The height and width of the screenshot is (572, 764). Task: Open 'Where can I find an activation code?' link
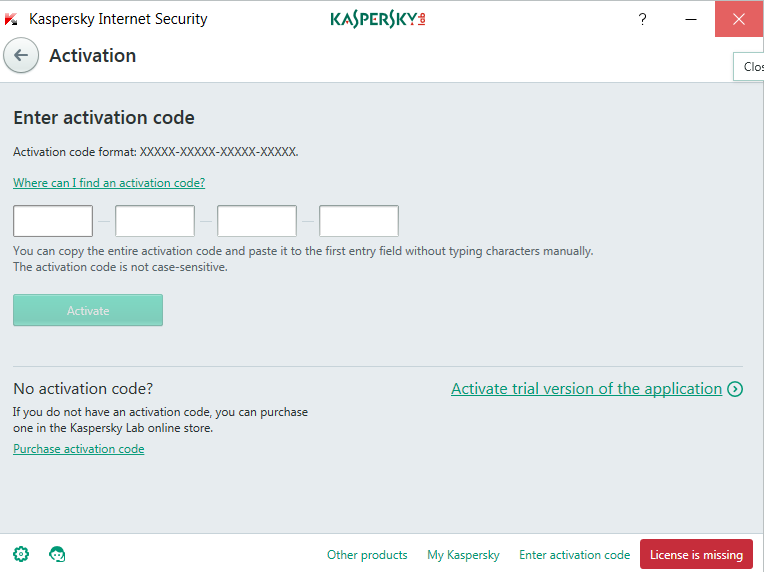pos(109,183)
